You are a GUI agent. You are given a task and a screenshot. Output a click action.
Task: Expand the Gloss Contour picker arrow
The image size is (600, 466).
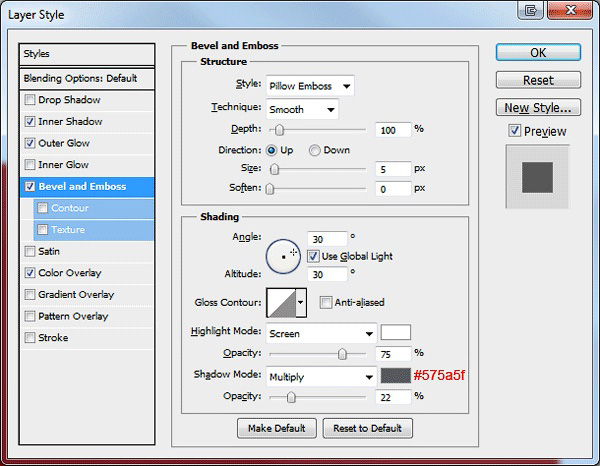pyautogui.click(x=301, y=303)
